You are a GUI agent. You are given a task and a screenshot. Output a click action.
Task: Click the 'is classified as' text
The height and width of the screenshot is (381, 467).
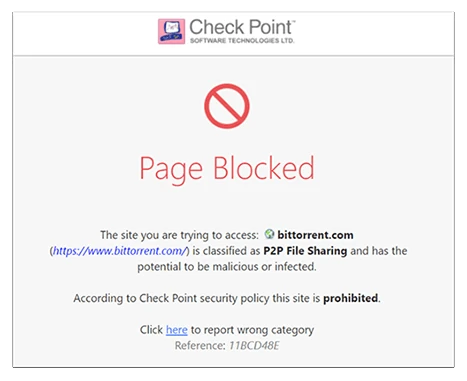click(226, 251)
